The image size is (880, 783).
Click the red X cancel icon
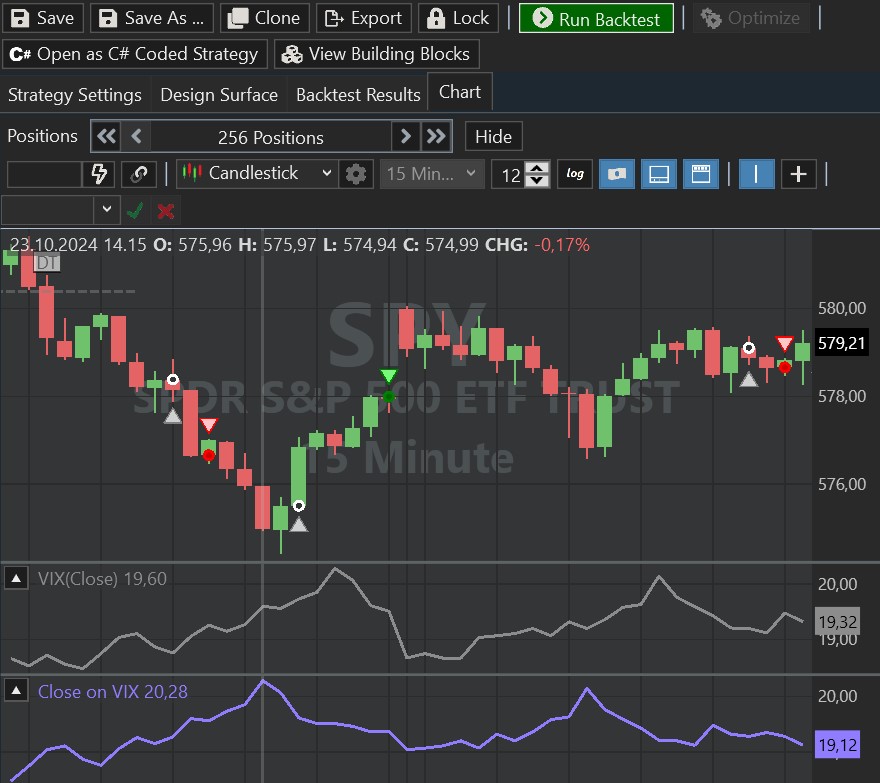click(166, 211)
